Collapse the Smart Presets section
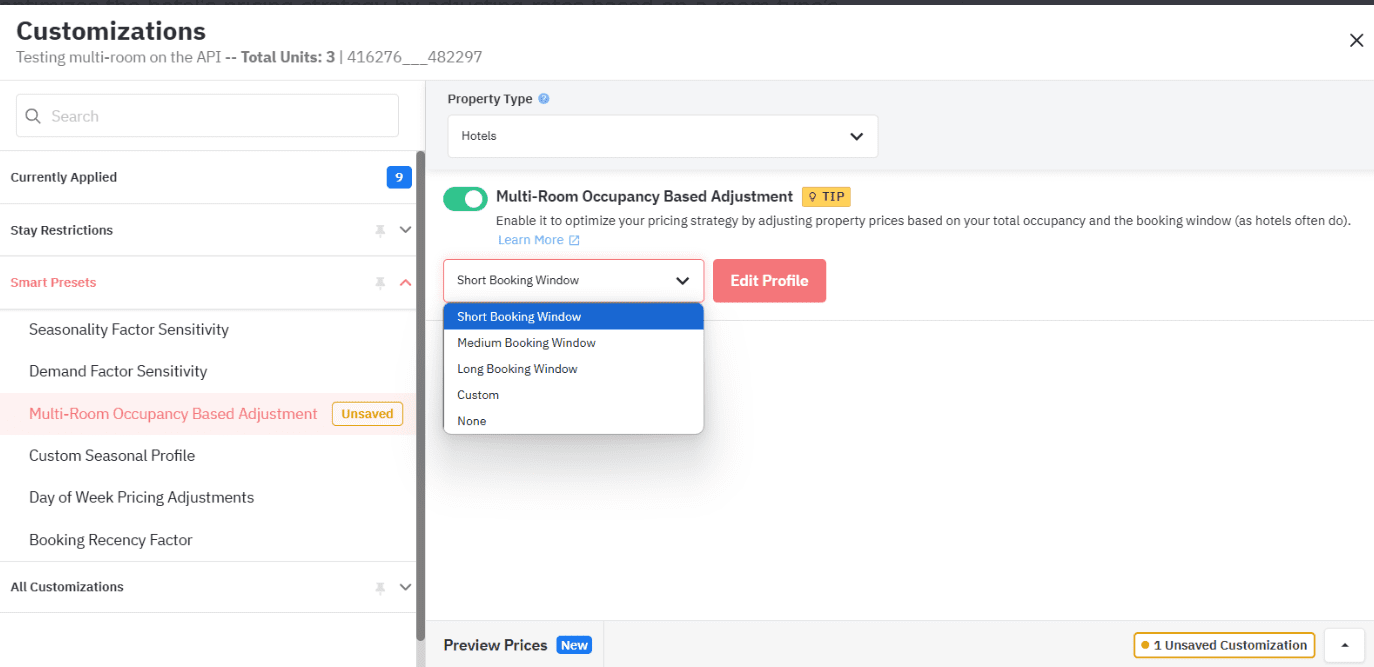 (x=406, y=282)
